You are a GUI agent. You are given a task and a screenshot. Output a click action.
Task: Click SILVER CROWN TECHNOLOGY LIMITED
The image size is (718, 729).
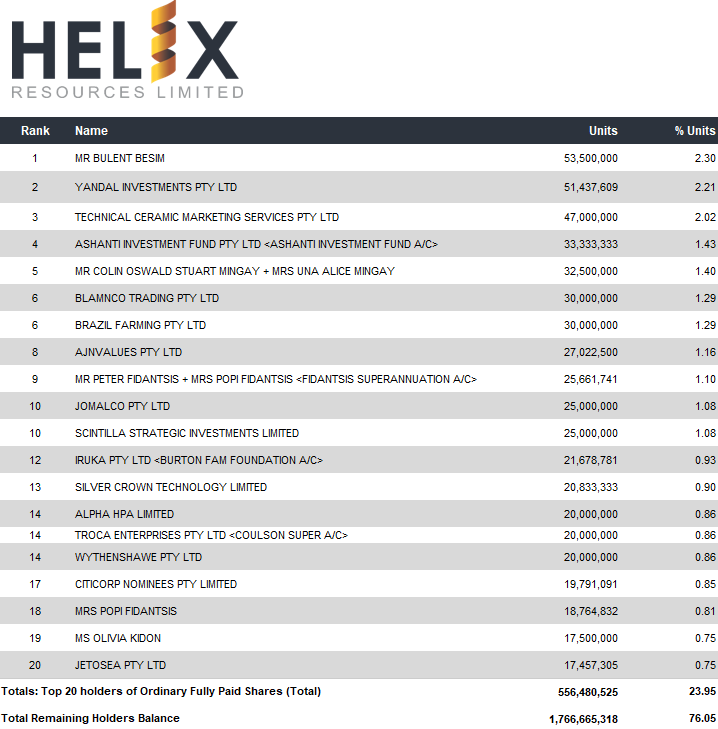pos(171,487)
